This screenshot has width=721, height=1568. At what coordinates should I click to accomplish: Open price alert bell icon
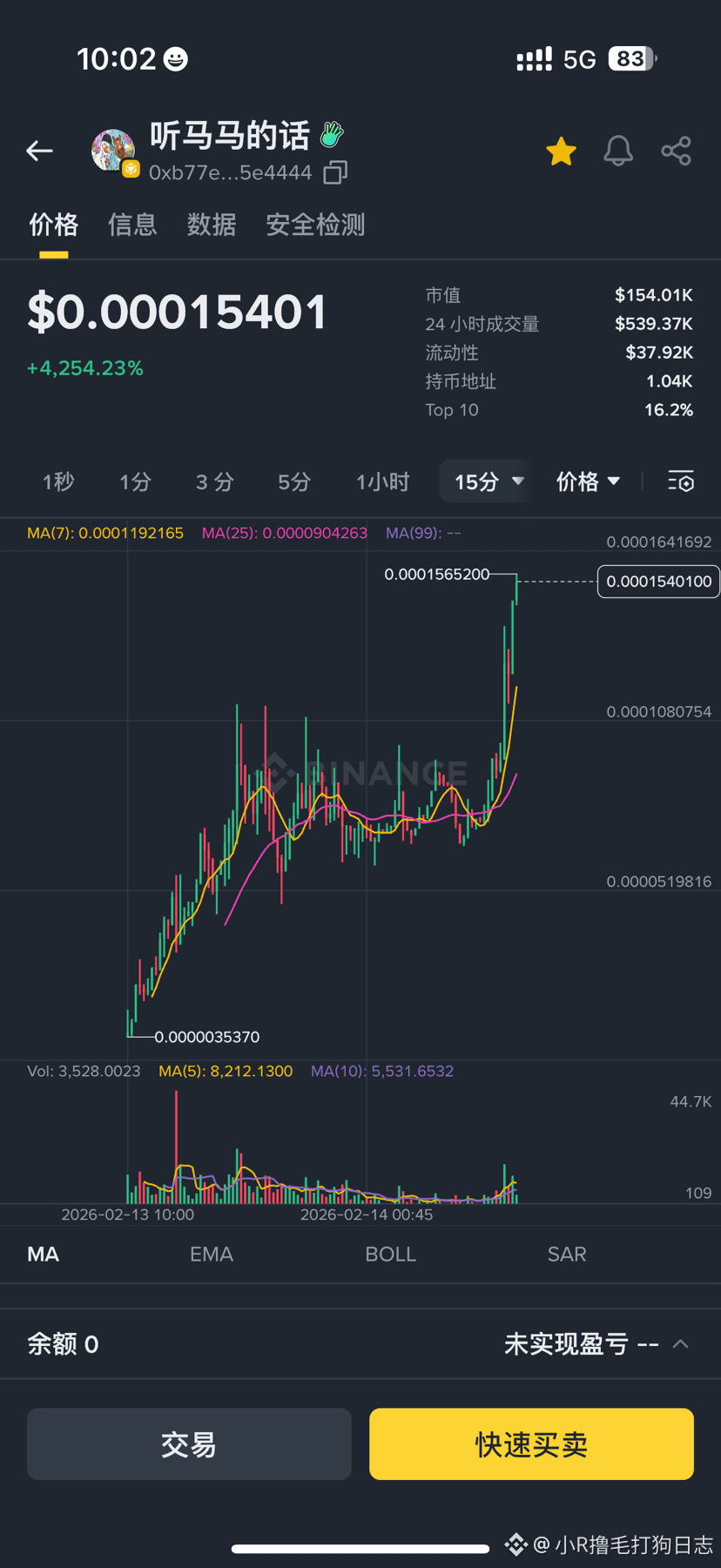pyautogui.click(x=618, y=151)
